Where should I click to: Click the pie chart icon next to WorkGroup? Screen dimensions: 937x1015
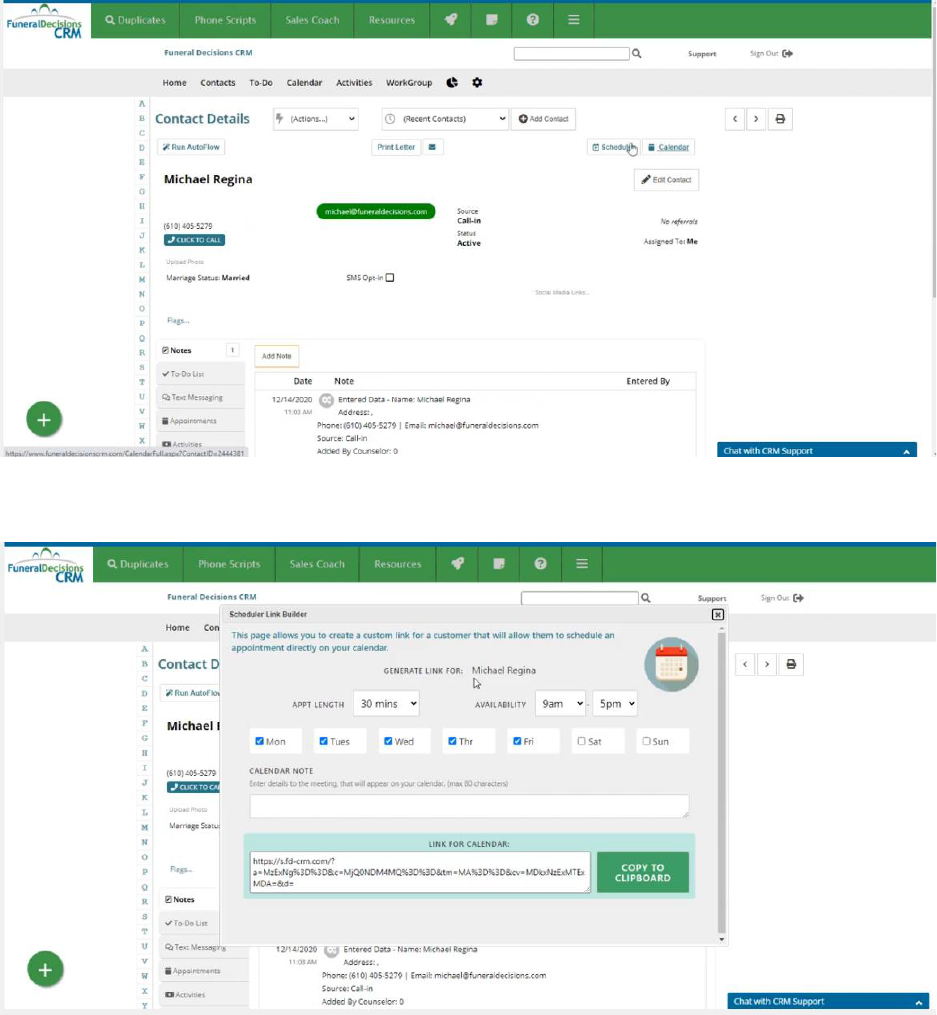point(453,83)
